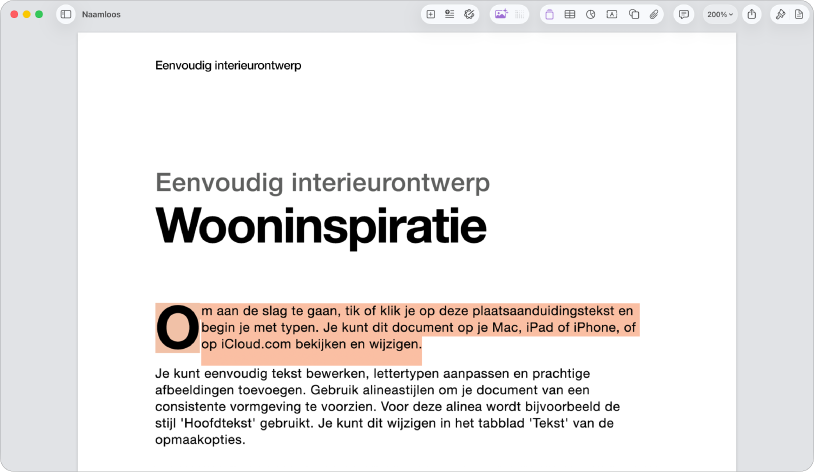
Task: Click the word lettertypen in second paragraph
Action: pyautogui.click(x=405, y=373)
